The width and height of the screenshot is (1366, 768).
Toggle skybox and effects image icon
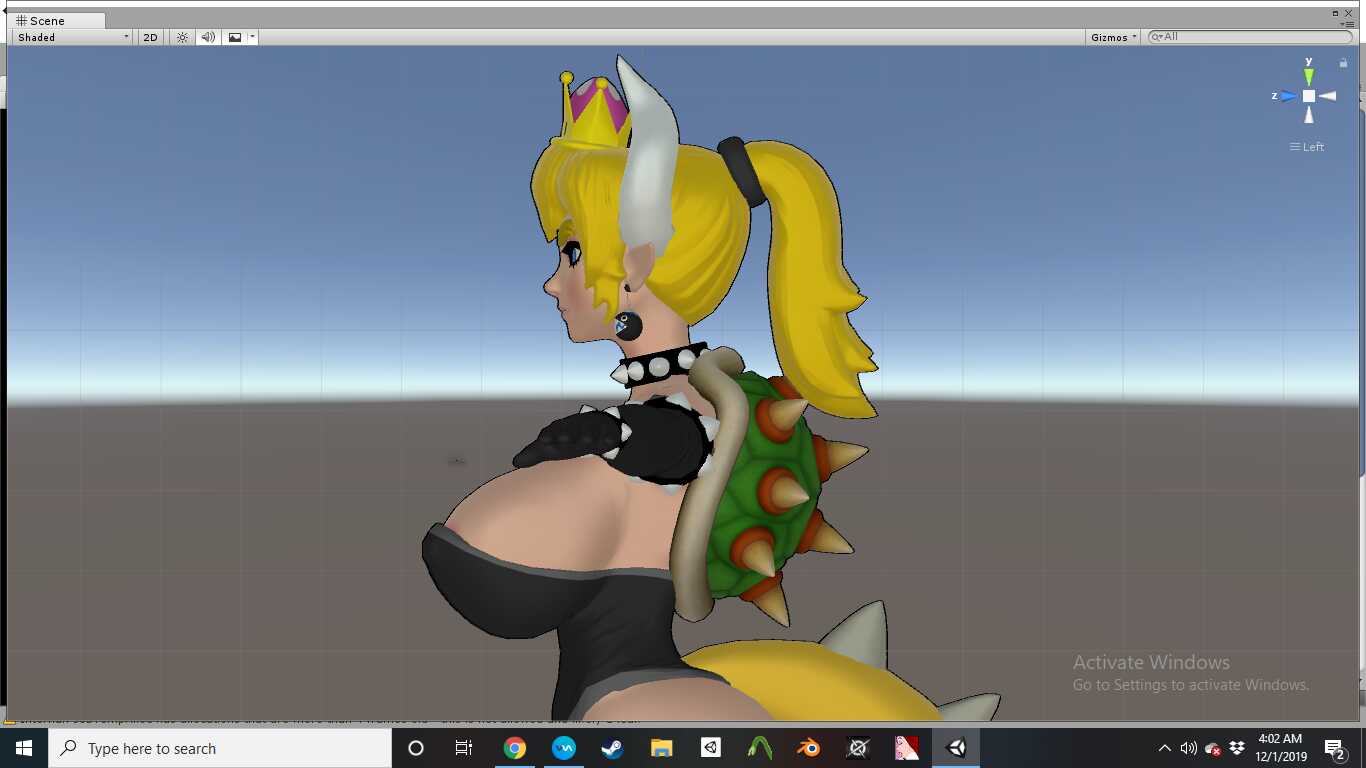(235, 37)
